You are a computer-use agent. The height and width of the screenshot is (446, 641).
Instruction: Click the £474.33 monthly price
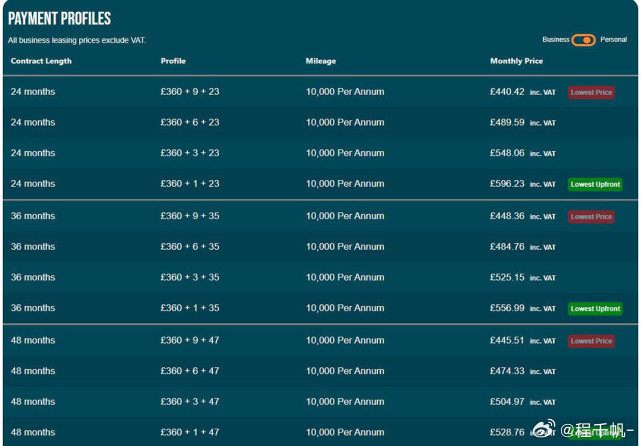point(507,371)
